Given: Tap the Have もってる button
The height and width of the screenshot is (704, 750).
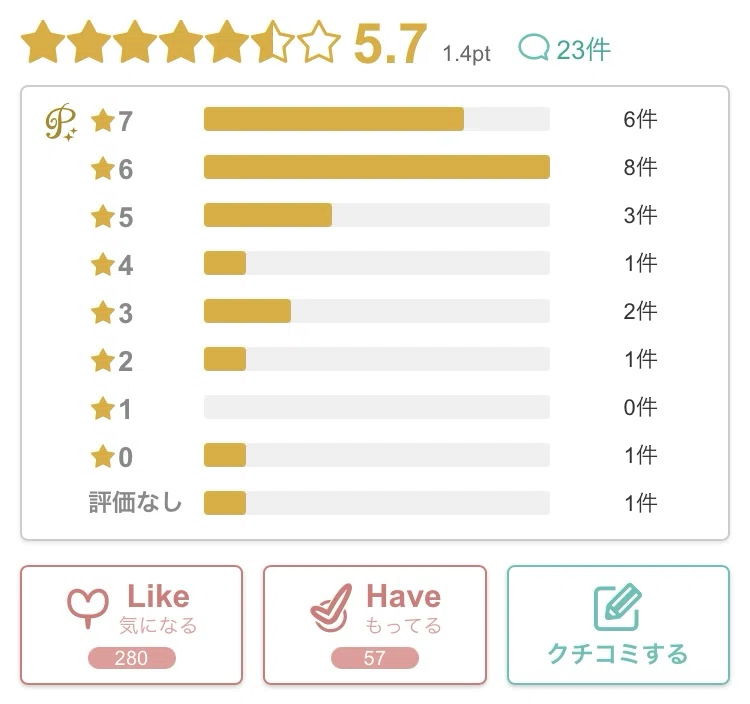Looking at the screenshot, I should [375, 625].
